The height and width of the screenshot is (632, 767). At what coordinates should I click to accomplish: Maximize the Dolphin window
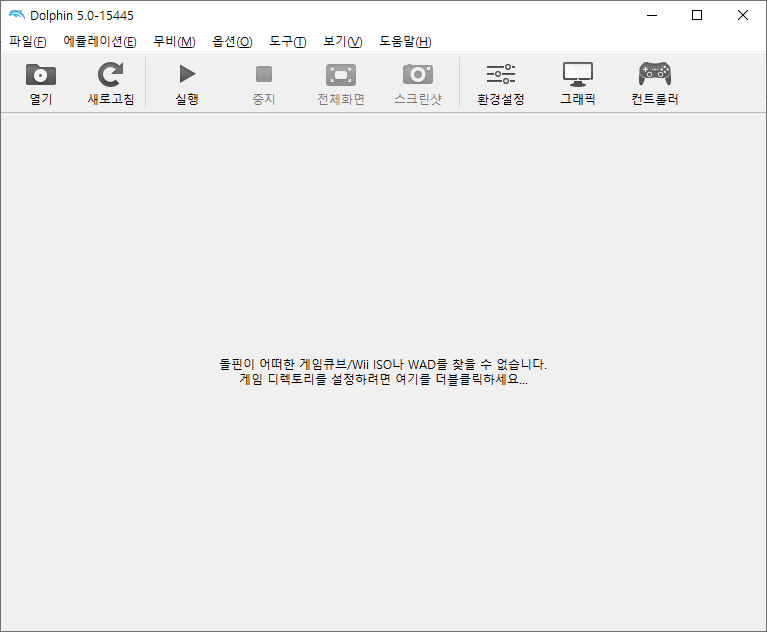point(697,15)
